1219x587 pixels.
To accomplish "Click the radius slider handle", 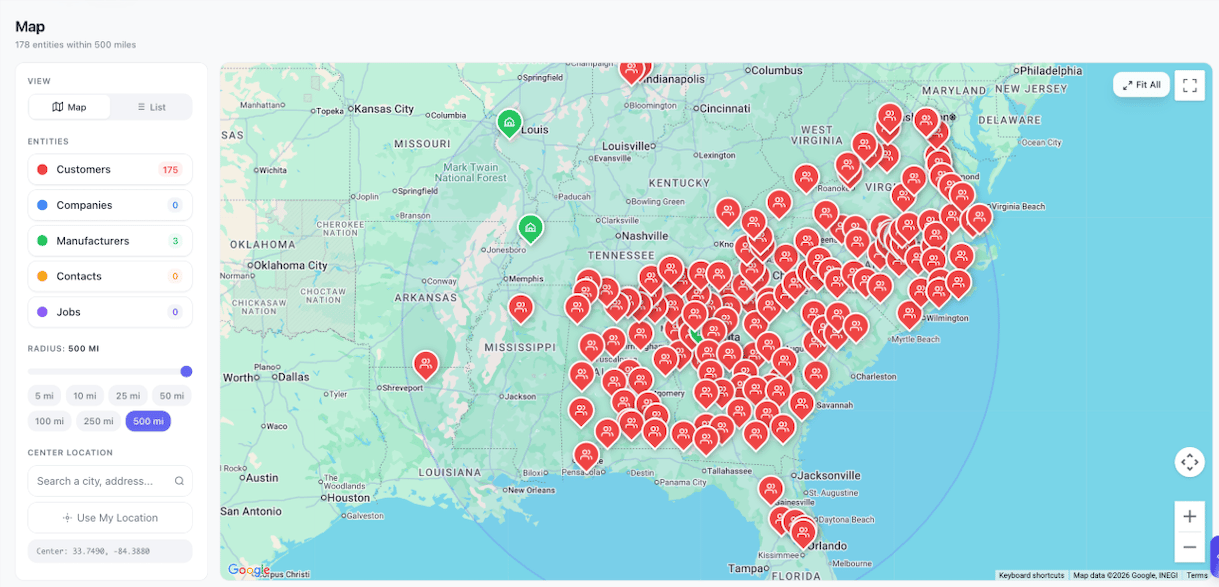I will (186, 371).
